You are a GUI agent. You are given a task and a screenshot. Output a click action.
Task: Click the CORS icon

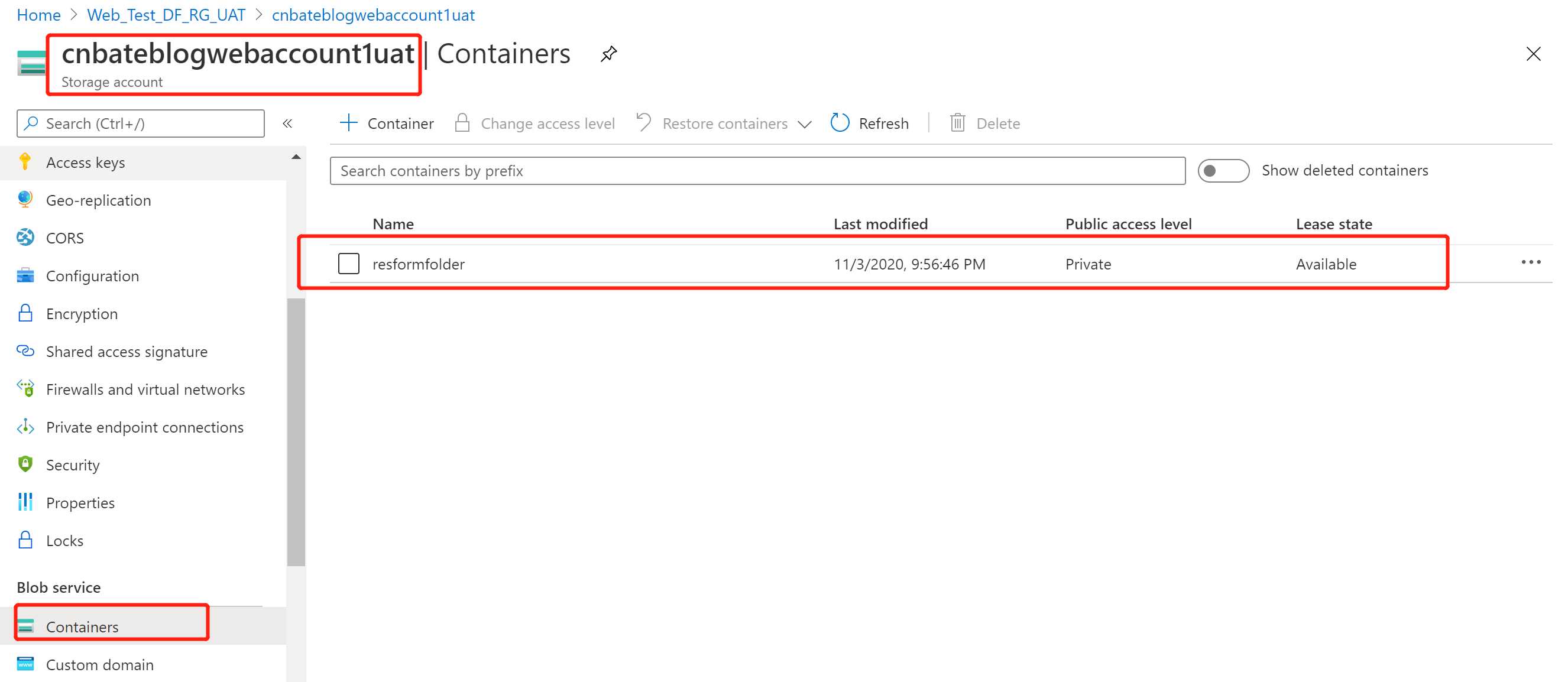(x=25, y=237)
